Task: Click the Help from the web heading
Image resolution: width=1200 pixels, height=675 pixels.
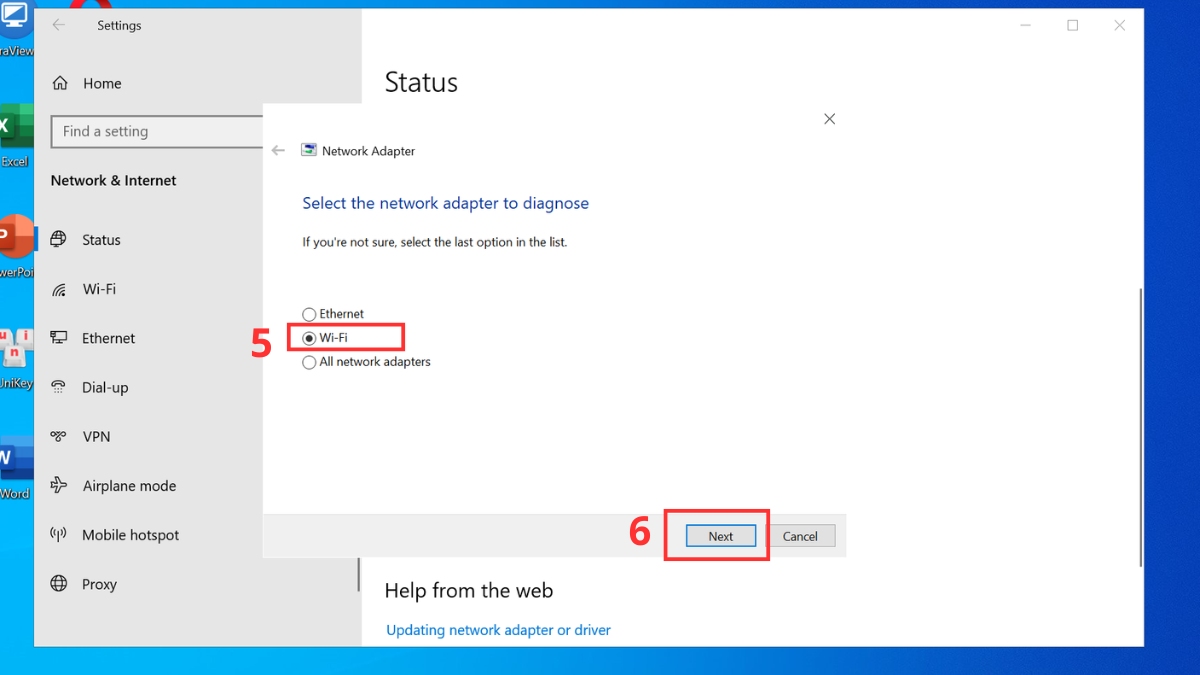Action: (x=468, y=591)
